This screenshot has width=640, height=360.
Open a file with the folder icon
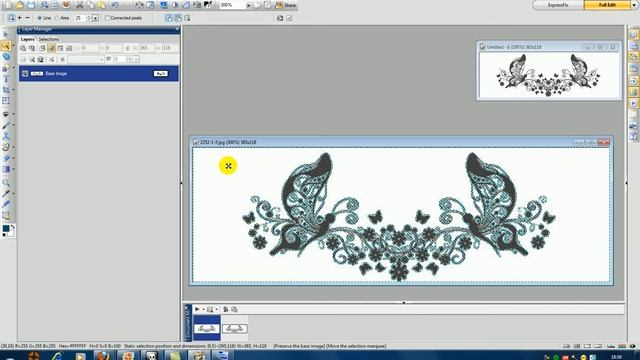tap(19, 5)
